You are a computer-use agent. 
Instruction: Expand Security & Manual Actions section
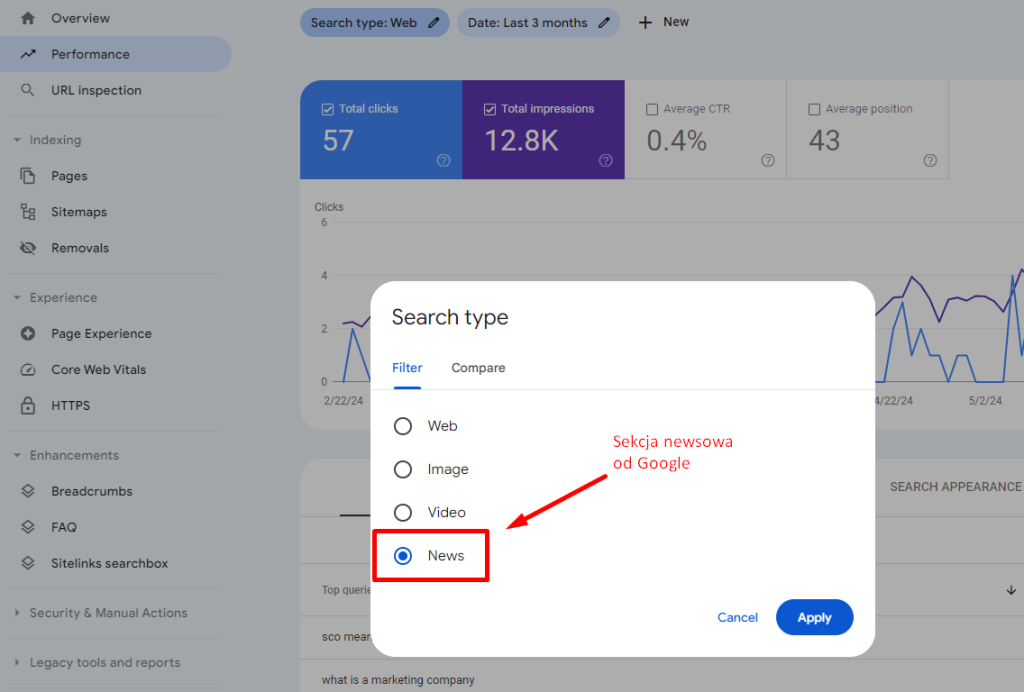(x=17, y=613)
